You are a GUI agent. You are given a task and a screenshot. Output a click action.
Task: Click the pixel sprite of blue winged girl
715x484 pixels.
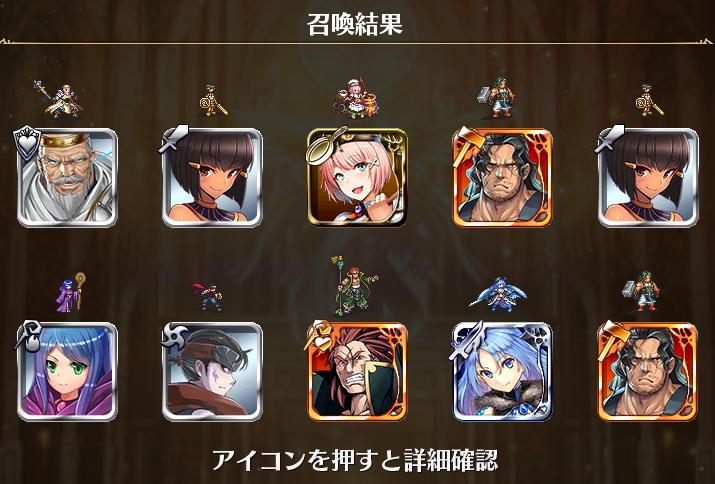[498, 294]
